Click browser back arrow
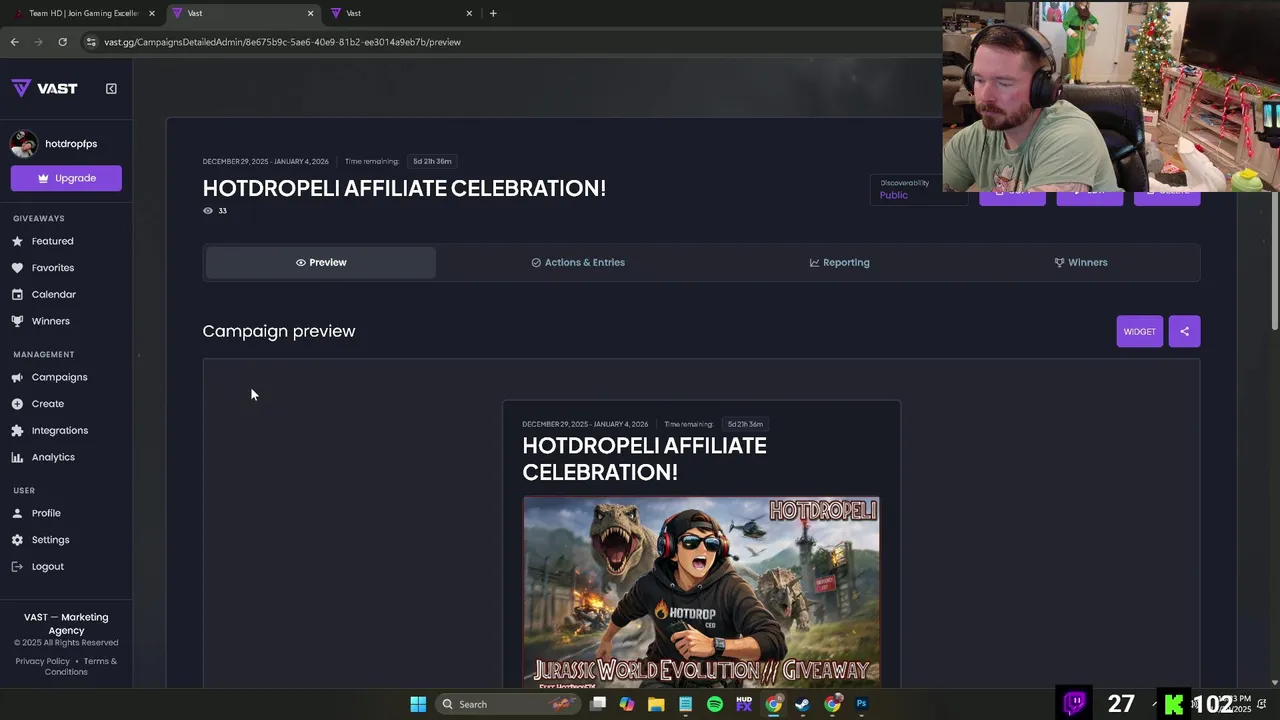 coord(14,42)
